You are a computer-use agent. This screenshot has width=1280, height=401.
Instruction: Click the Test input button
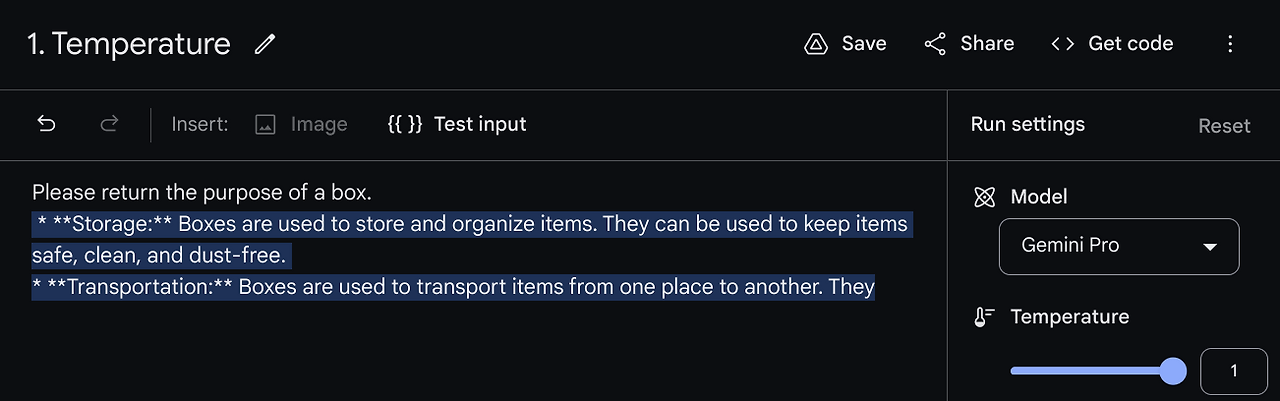[457, 124]
